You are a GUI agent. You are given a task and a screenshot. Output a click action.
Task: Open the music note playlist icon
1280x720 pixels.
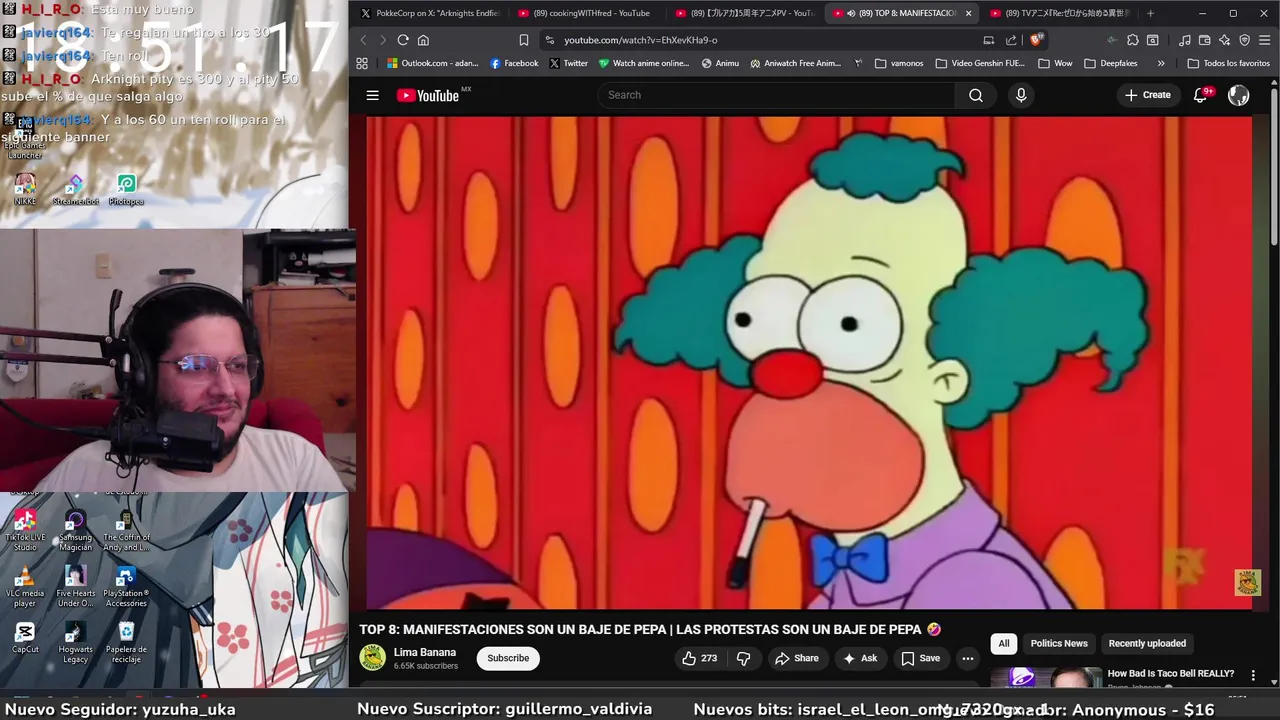click(x=1185, y=40)
